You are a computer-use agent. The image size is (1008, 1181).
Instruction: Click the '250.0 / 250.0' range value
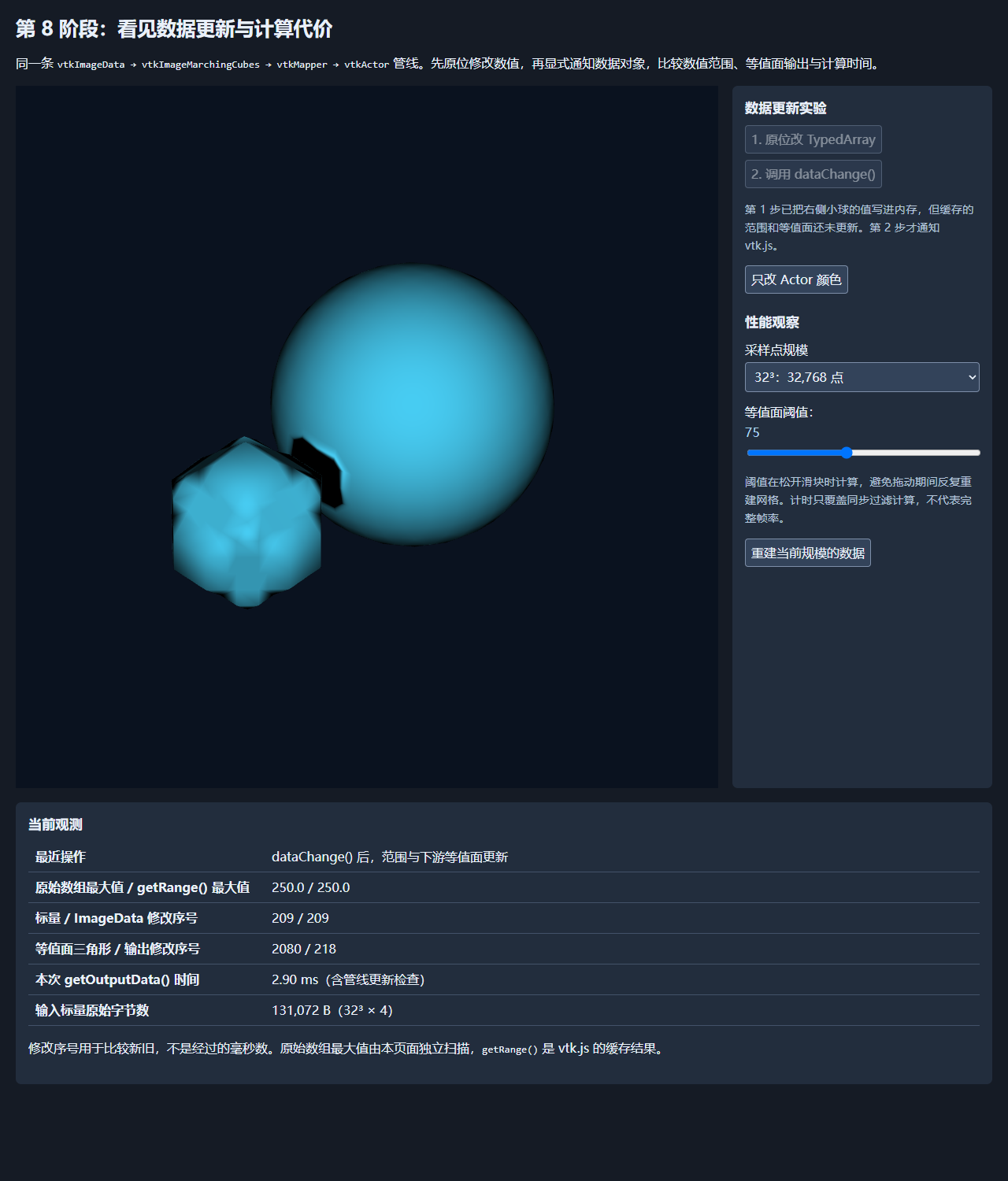311,887
